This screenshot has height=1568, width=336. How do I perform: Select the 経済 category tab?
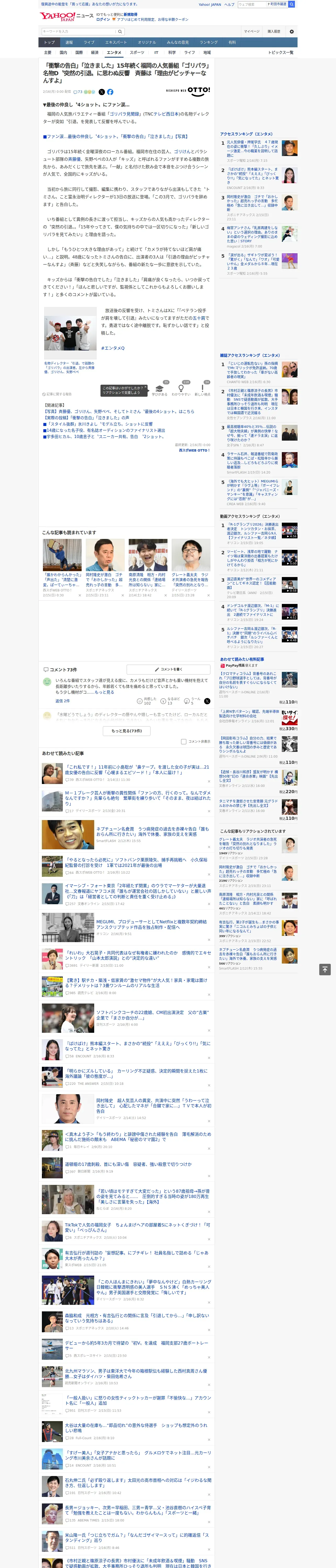pos(94,53)
